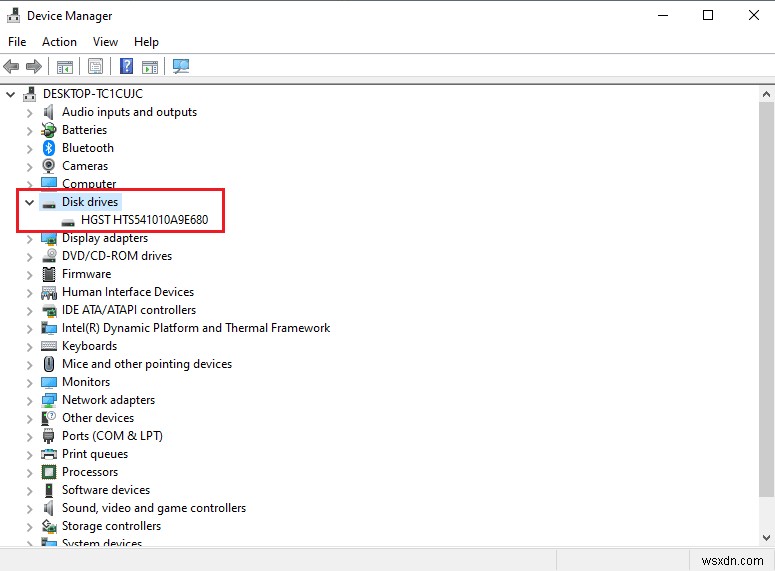Select the Ports (COM & LPT) label
The height and width of the screenshot is (571, 775).
pos(112,436)
